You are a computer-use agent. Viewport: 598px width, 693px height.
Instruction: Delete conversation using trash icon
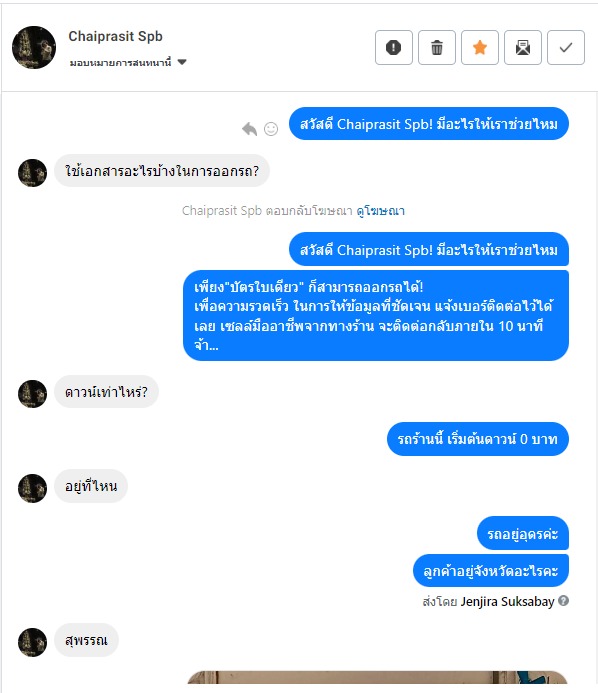(437, 47)
